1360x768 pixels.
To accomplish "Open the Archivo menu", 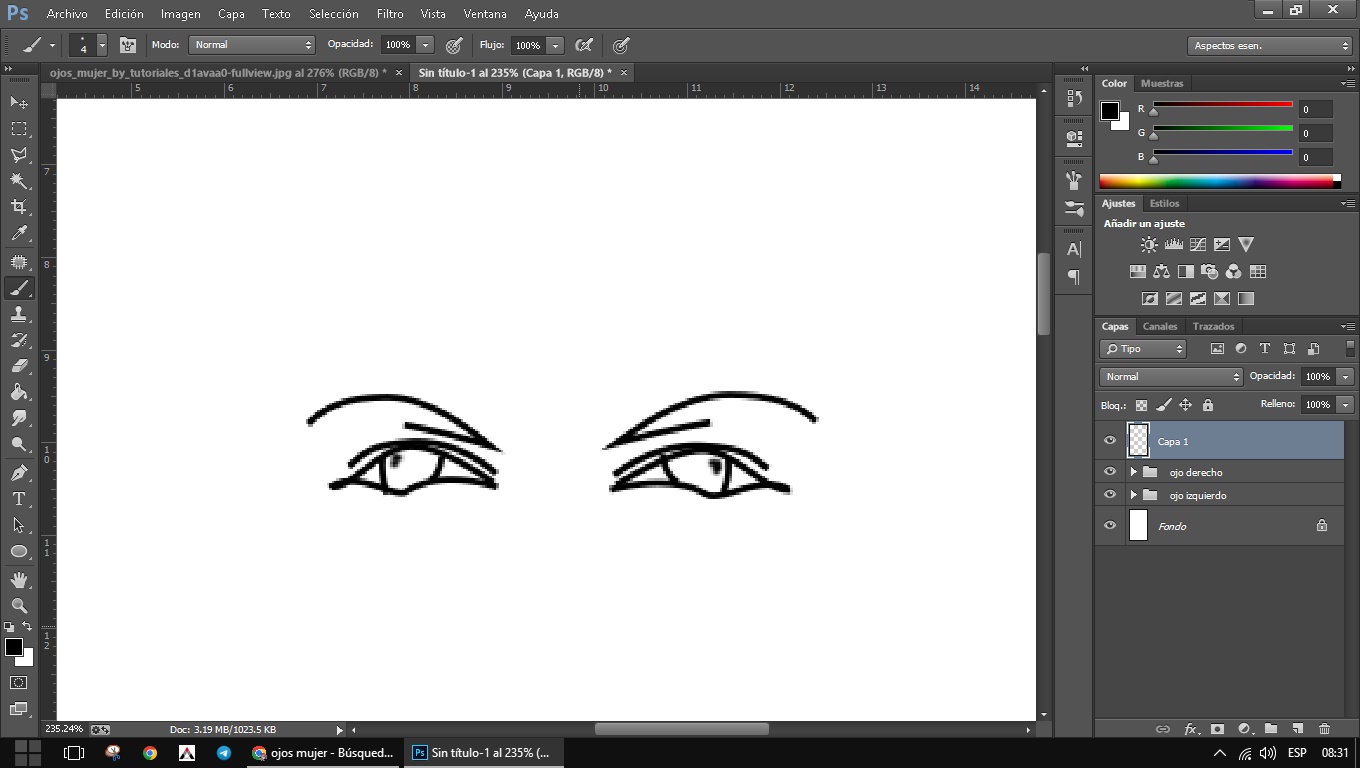I will coord(67,14).
